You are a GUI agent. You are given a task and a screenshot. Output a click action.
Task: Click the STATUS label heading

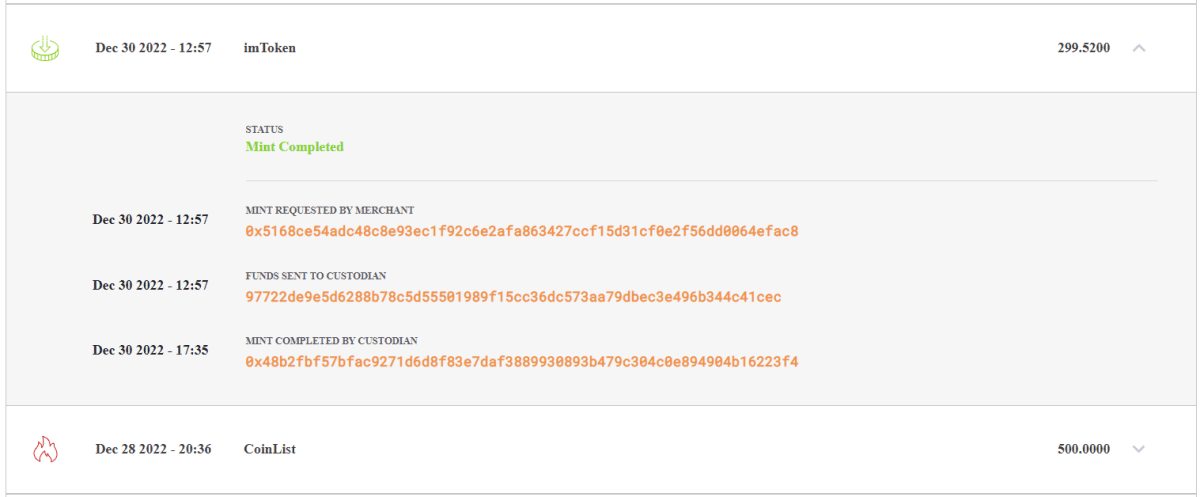coord(265,130)
